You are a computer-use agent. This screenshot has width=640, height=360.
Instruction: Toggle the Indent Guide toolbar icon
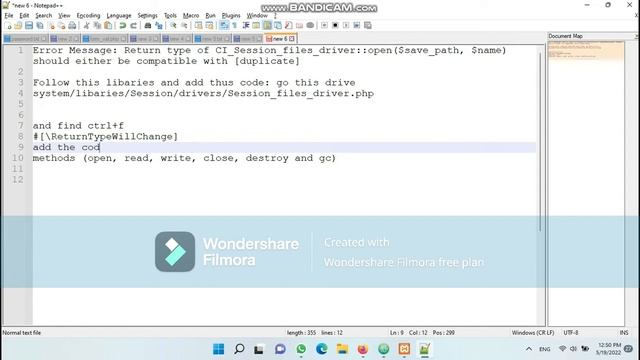point(246,26)
